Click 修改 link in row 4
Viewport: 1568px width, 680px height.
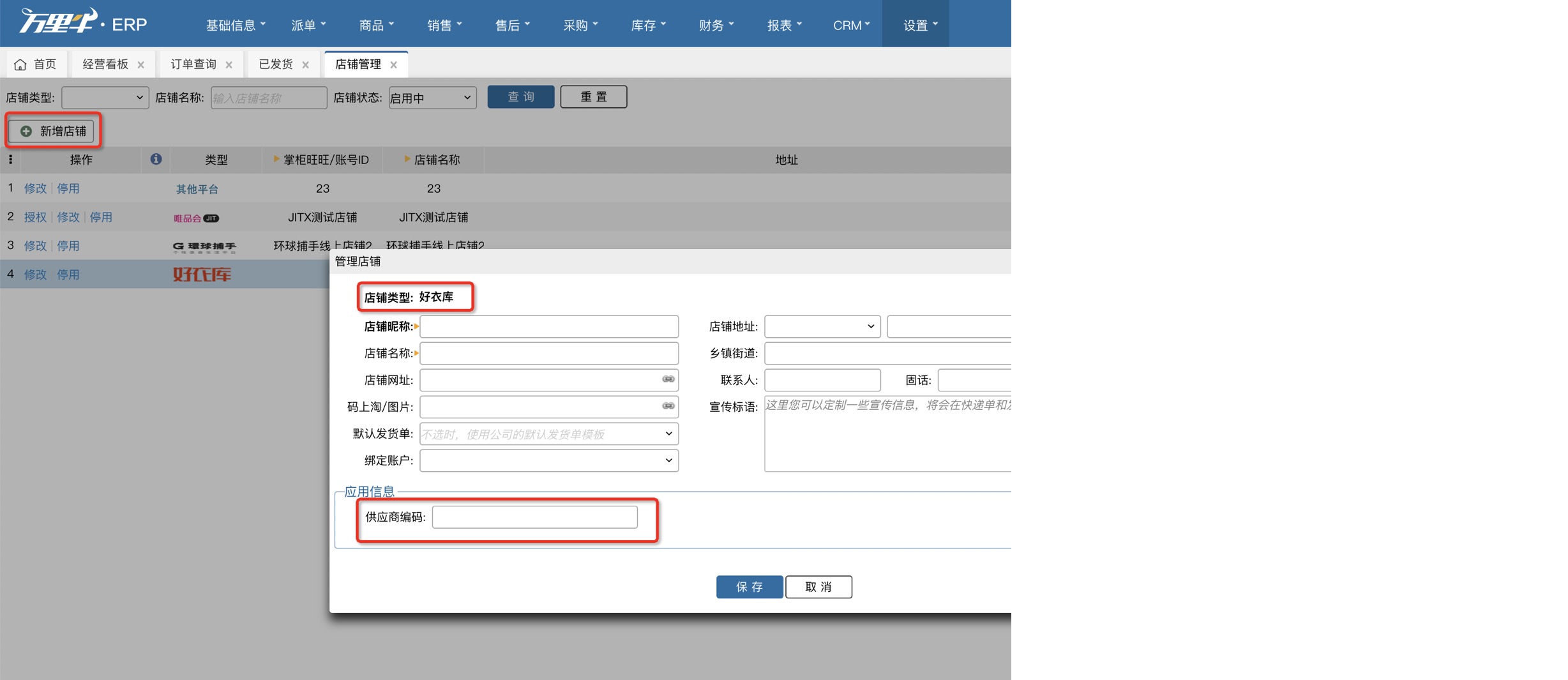(x=35, y=275)
